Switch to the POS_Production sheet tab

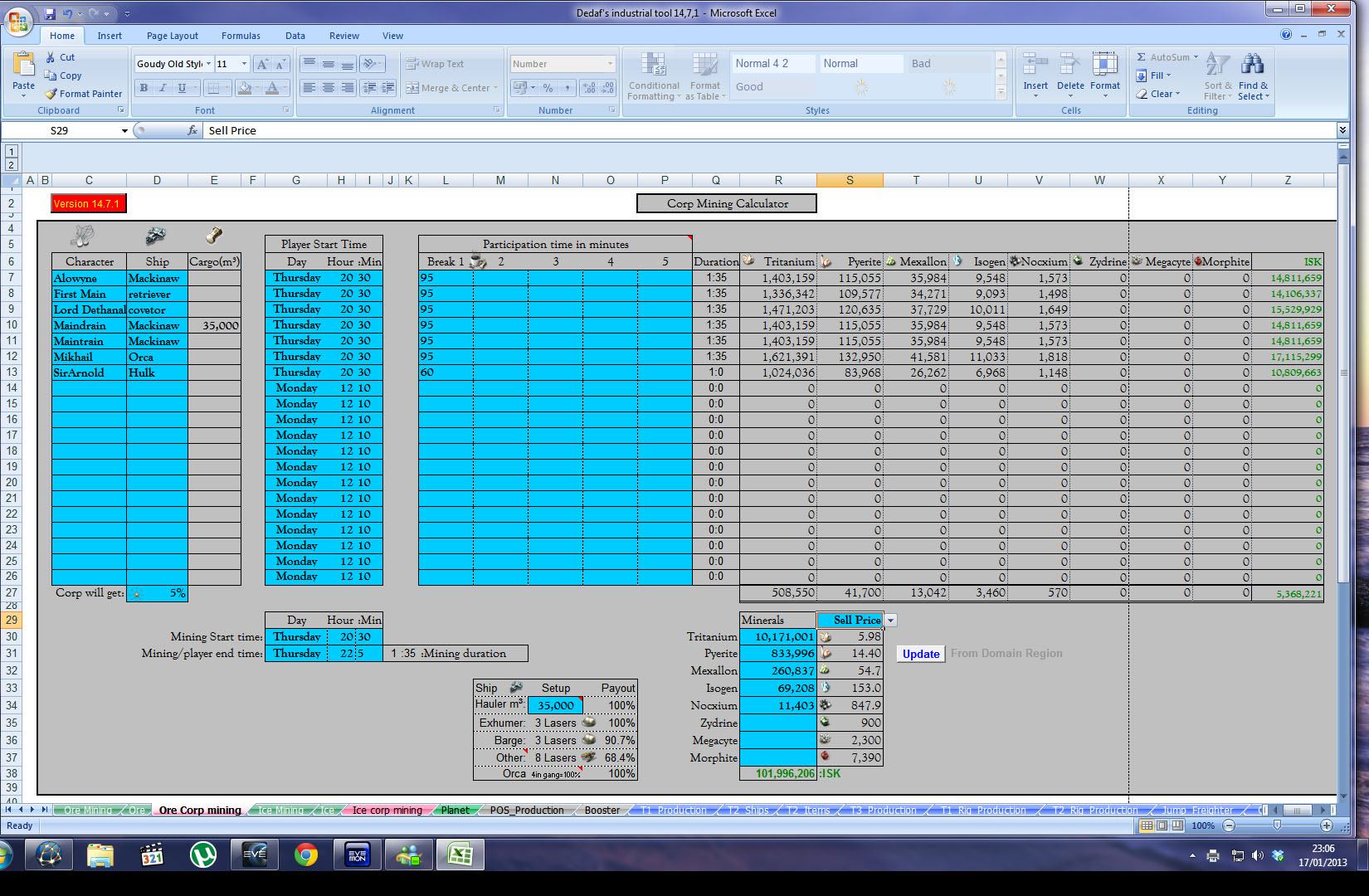click(526, 811)
